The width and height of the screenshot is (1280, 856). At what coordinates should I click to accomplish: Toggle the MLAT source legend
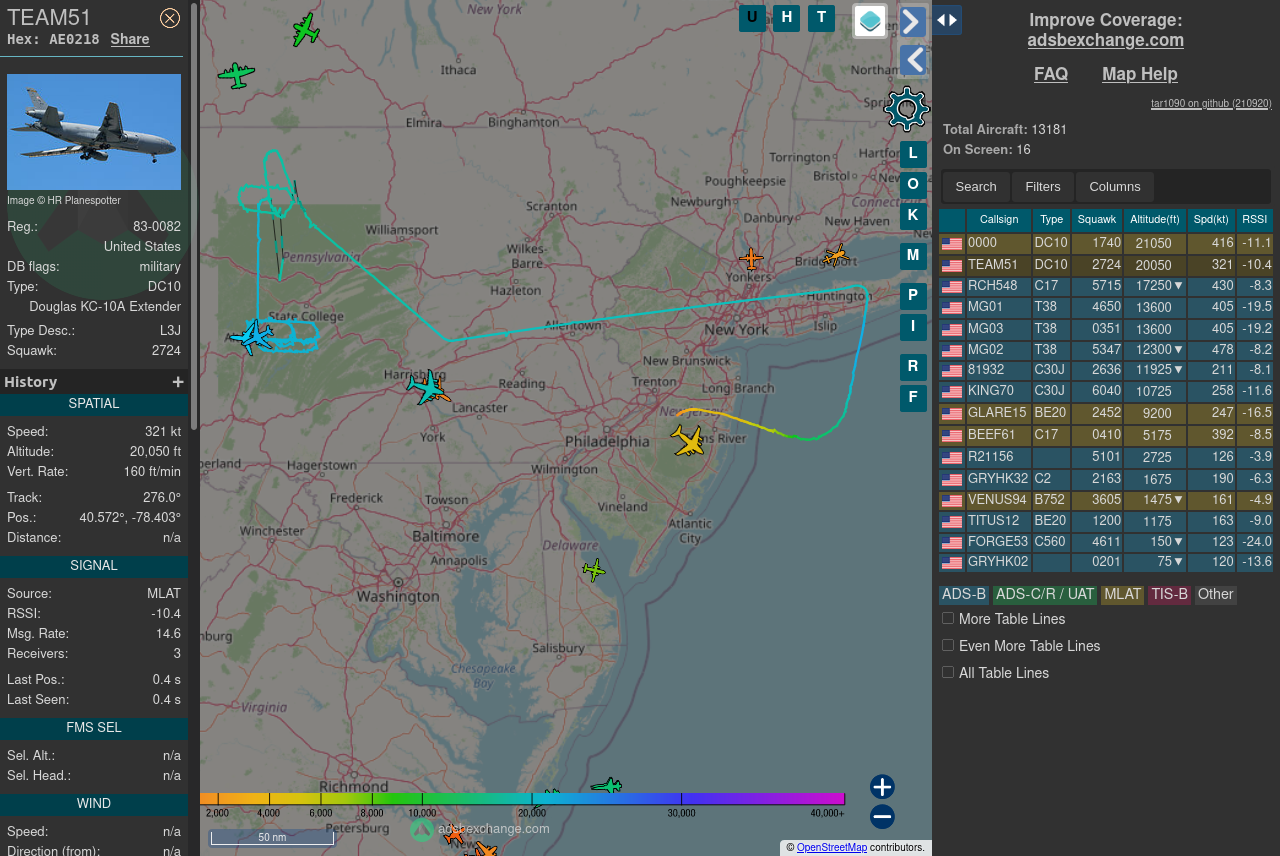(x=1122, y=595)
